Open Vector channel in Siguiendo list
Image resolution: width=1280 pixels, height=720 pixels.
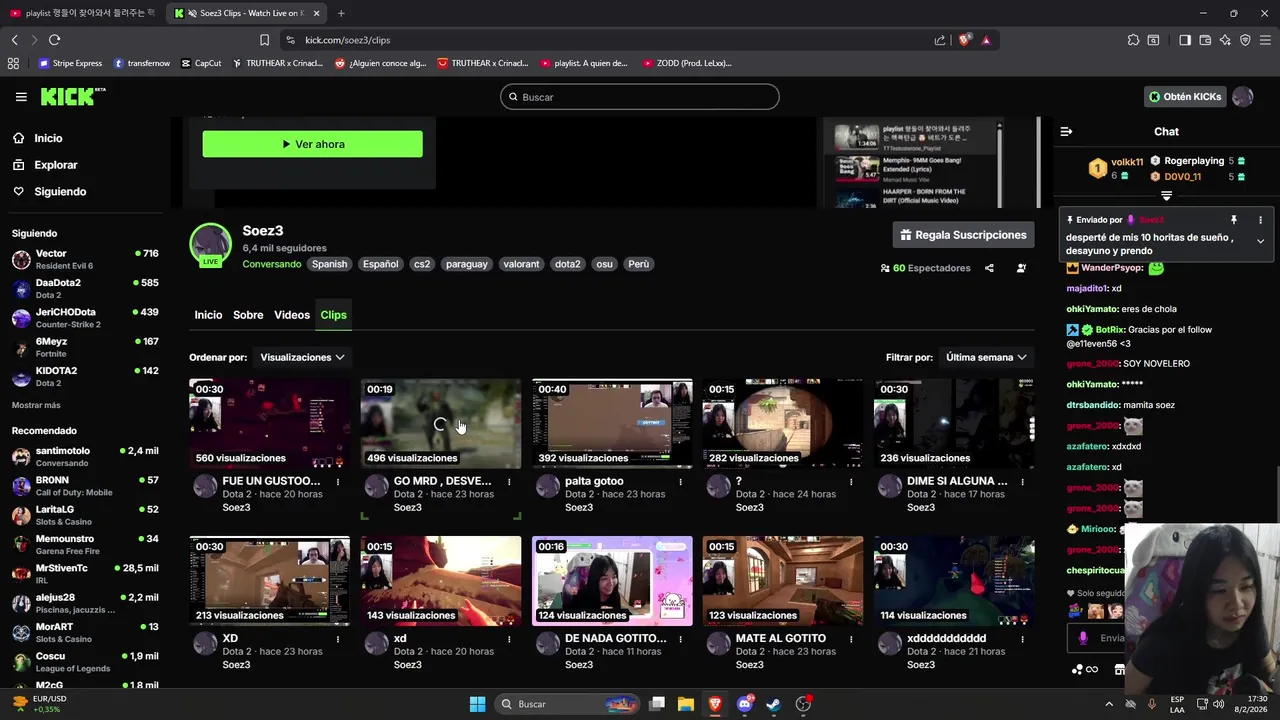[x=85, y=260]
